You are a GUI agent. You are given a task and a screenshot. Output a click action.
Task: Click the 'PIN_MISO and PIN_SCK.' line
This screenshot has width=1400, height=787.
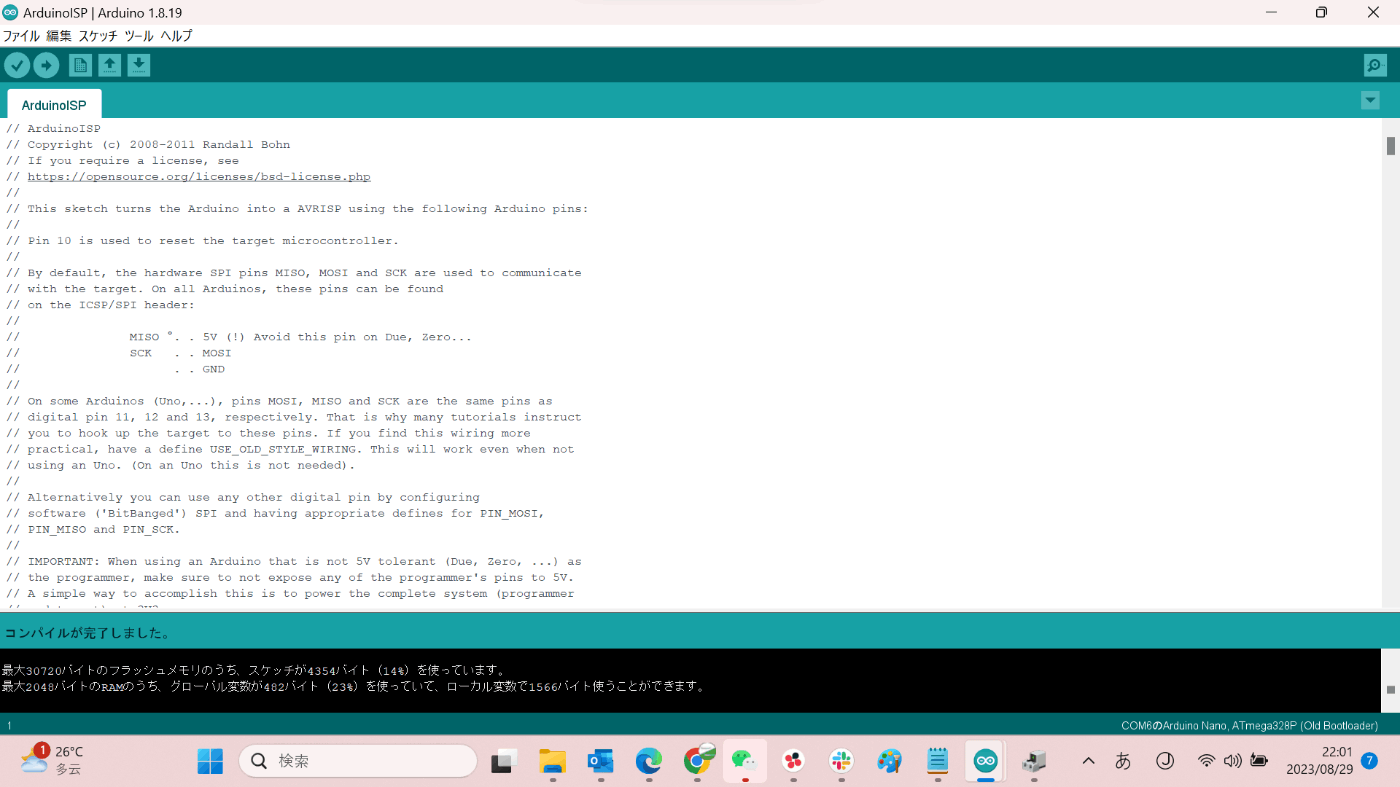point(93,529)
